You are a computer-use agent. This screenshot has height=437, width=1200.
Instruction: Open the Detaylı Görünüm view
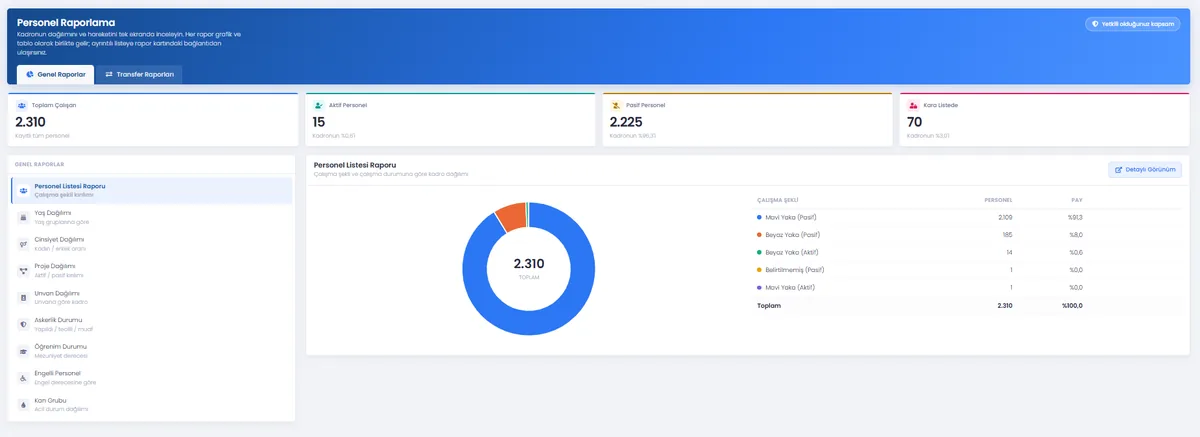tap(1145, 170)
